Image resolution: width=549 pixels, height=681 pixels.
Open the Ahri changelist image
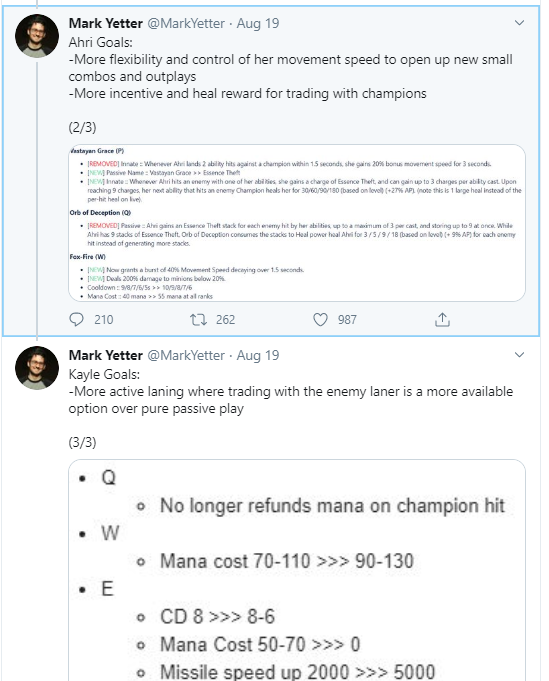pyautogui.click(x=297, y=223)
